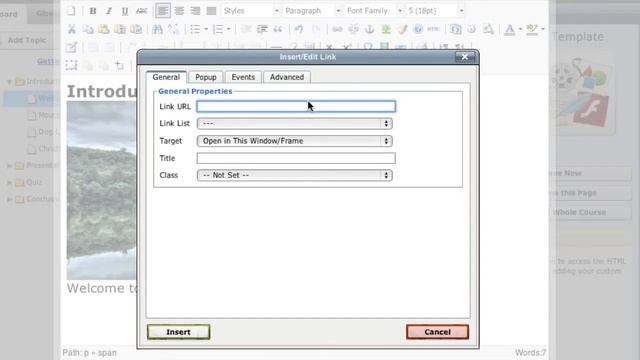The width and height of the screenshot is (640, 360).
Task: Click the blue Help icon
Action: [418, 29]
